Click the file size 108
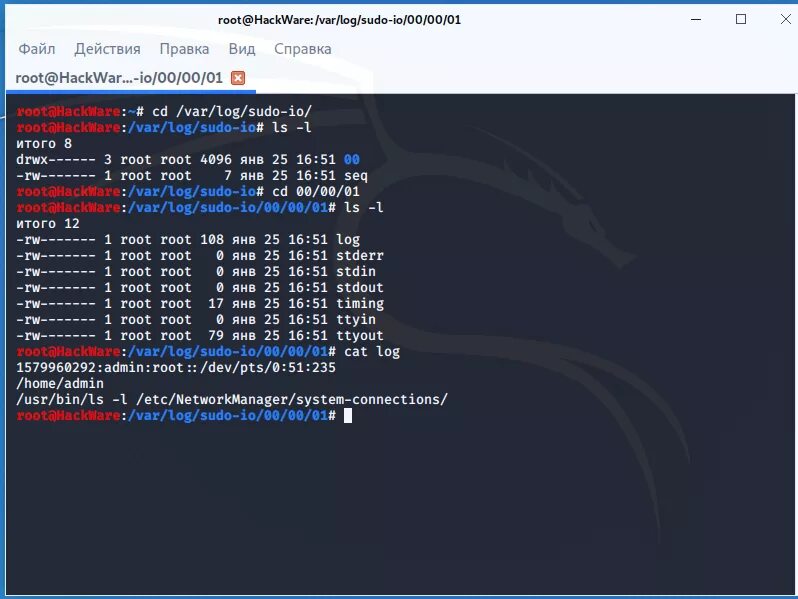The width and height of the screenshot is (798, 599). (212, 240)
